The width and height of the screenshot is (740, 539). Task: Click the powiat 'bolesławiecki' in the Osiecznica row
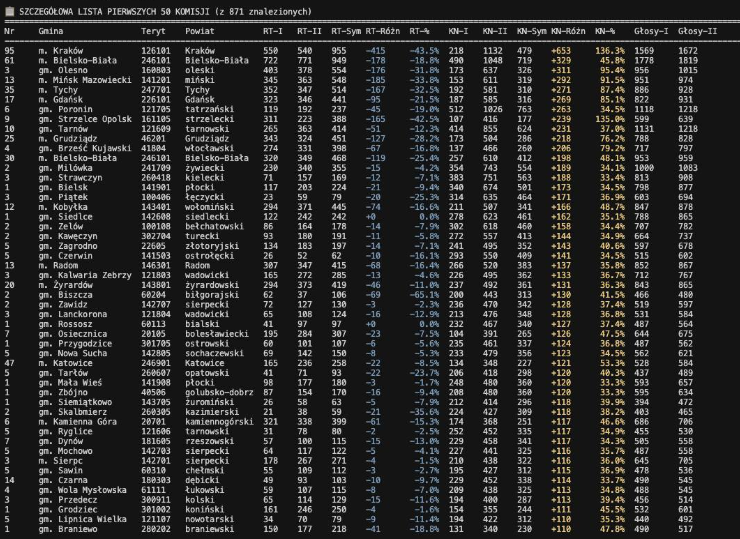(217, 334)
